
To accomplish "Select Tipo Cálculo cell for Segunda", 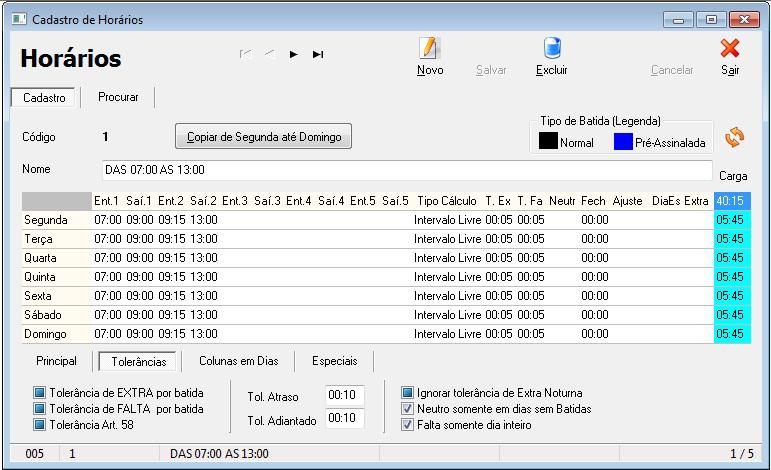I will click(447, 219).
